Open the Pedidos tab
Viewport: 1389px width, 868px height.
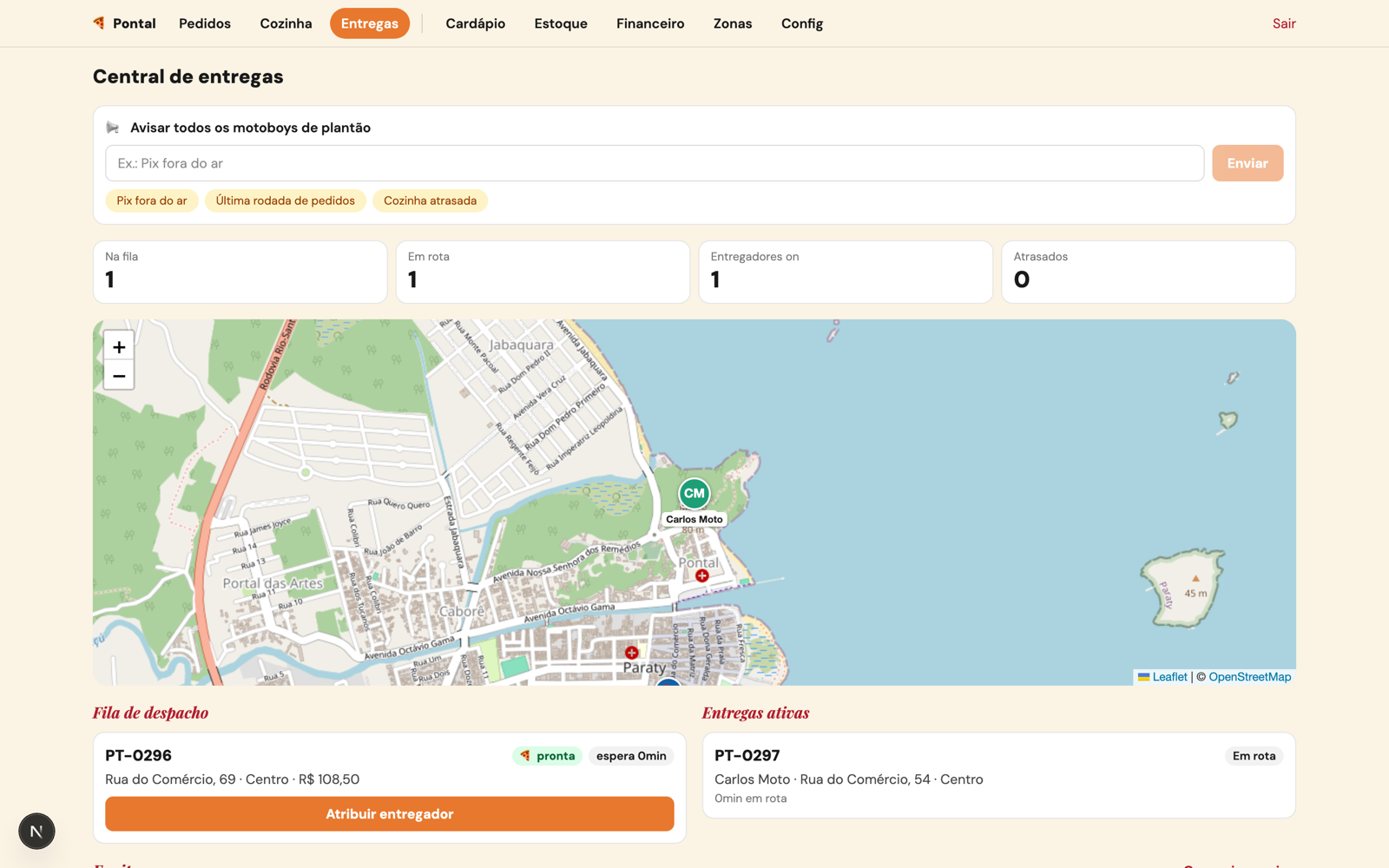click(x=205, y=23)
